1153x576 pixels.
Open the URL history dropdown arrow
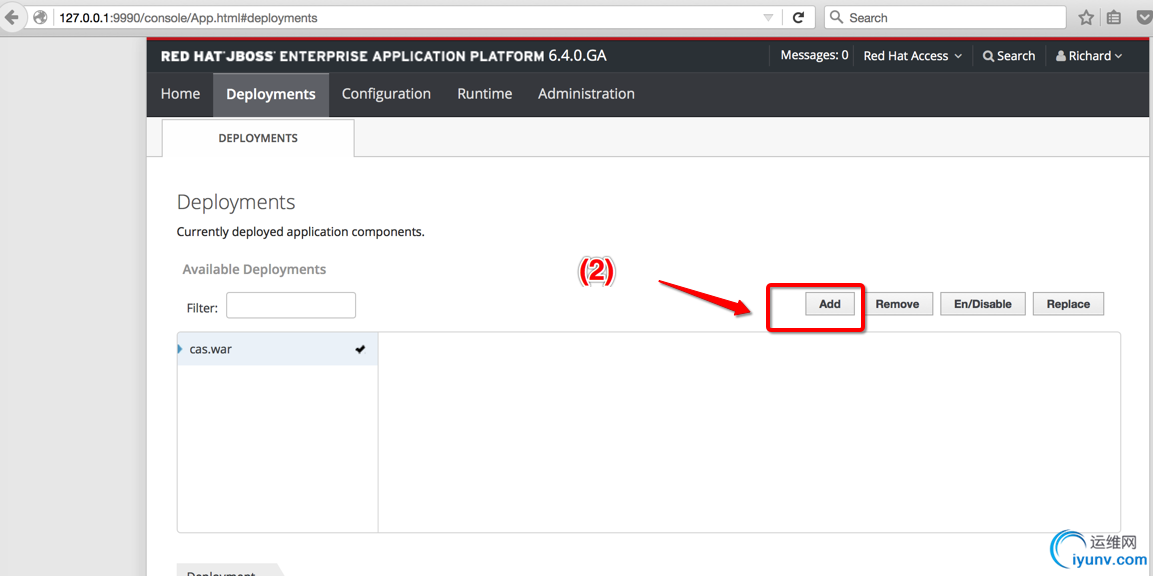click(768, 18)
